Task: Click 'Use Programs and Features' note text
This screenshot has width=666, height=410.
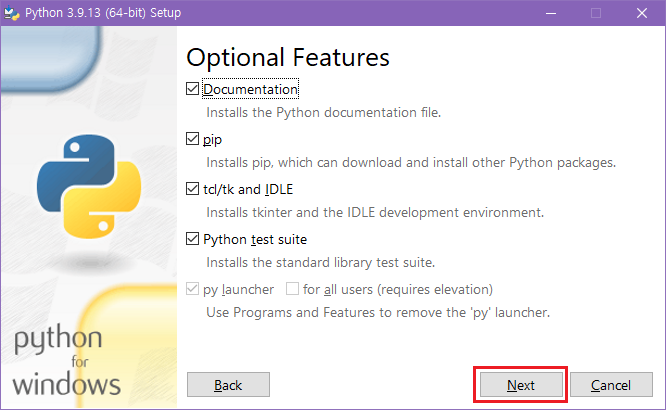Action: (x=378, y=313)
